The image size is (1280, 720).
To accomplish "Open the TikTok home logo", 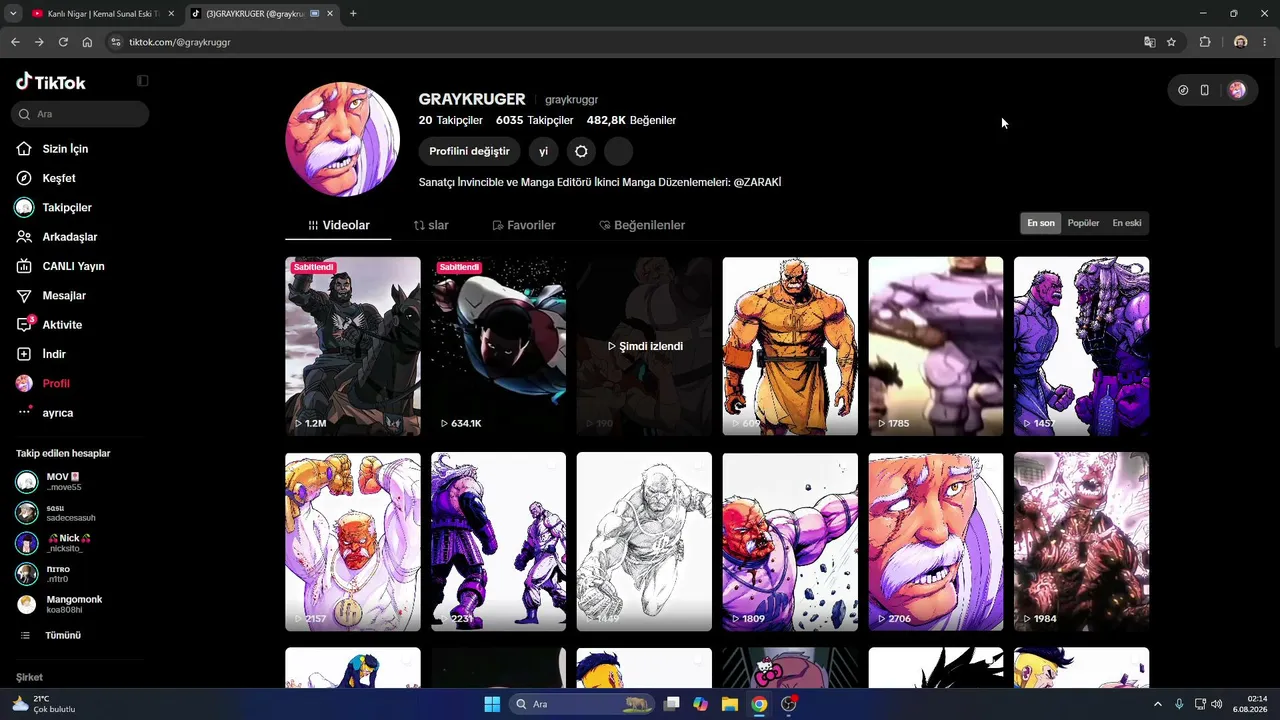I will [x=51, y=82].
